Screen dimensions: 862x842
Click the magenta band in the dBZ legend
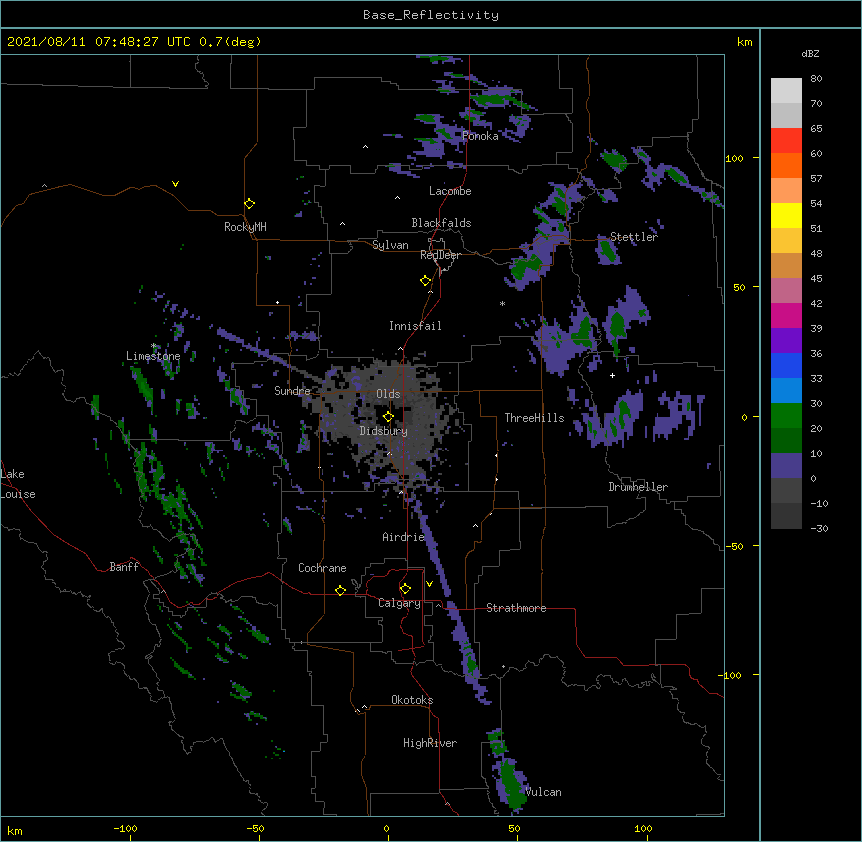coord(786,315)
